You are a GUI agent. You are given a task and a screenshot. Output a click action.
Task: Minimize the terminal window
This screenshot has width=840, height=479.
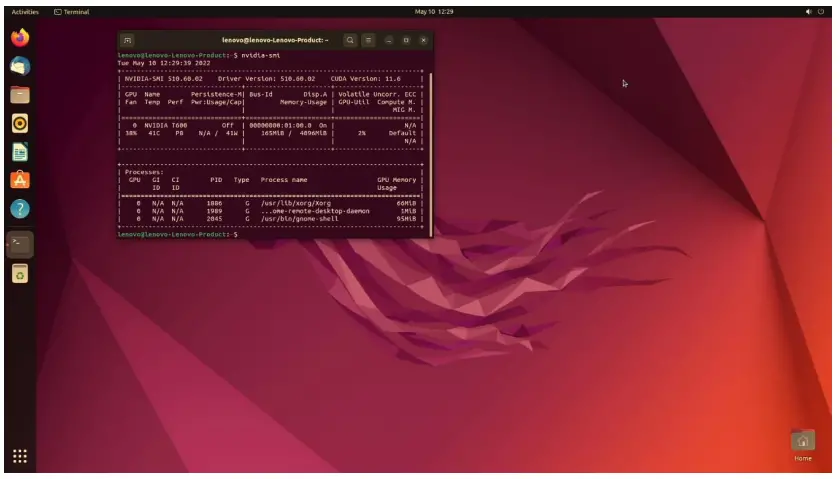tap(389, 40)
